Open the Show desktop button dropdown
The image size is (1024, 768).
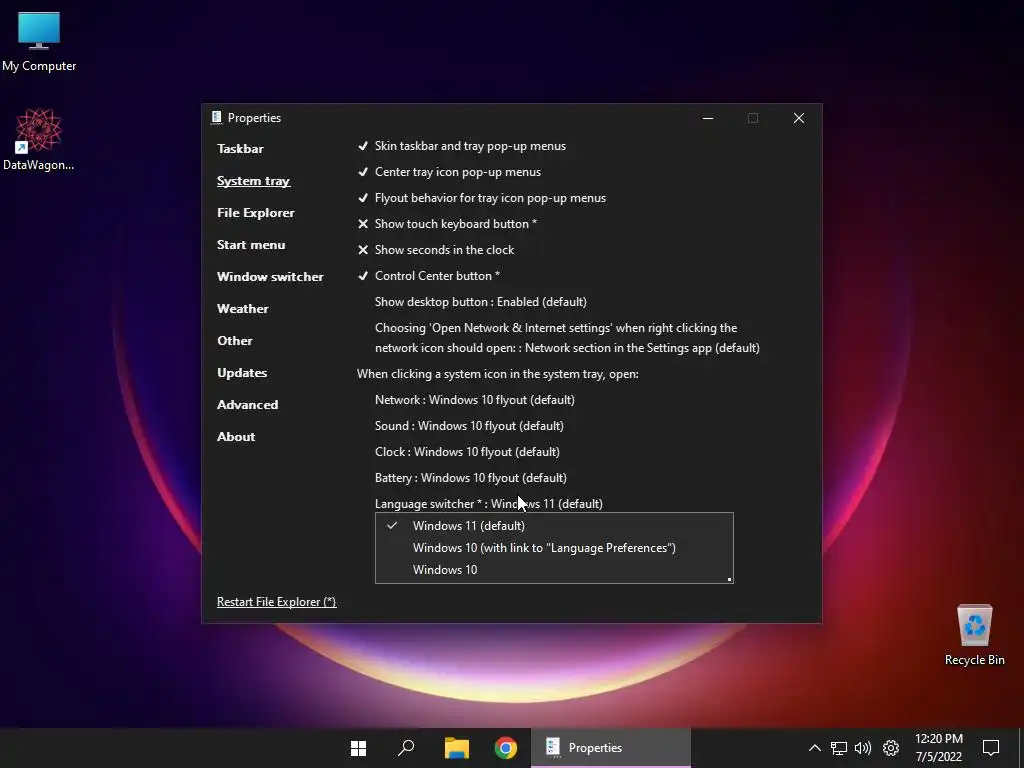481,302
